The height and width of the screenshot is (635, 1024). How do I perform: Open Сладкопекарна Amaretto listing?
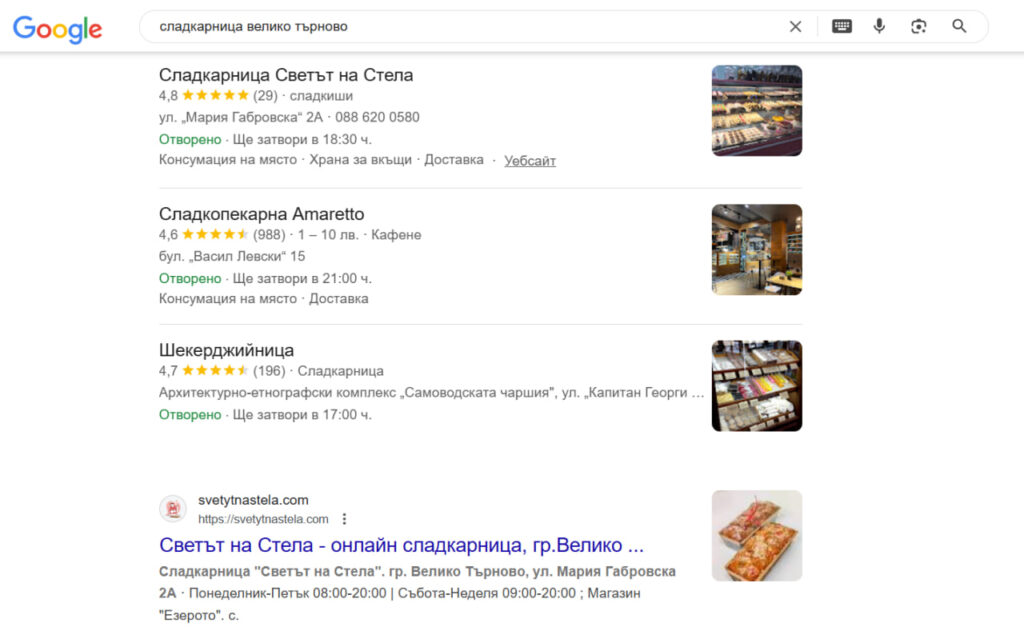(261, 214)
